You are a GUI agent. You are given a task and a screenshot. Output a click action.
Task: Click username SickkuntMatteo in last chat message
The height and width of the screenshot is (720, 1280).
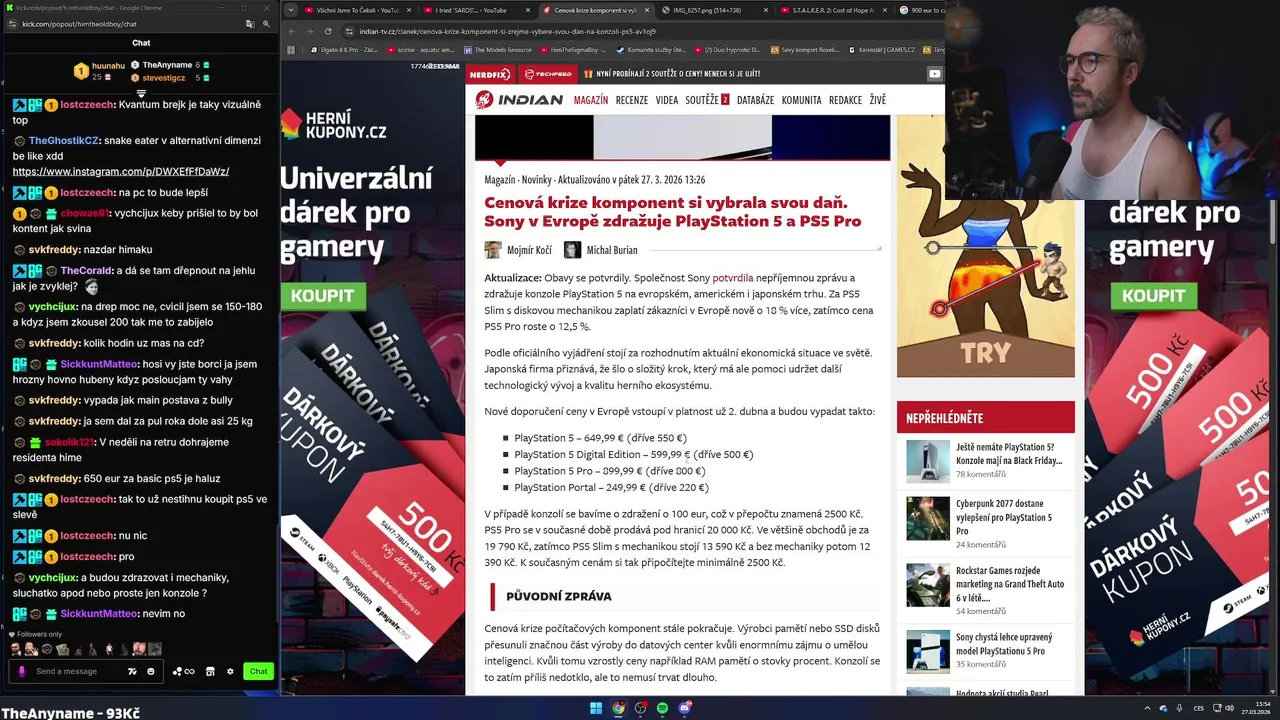tap(99, 614)
